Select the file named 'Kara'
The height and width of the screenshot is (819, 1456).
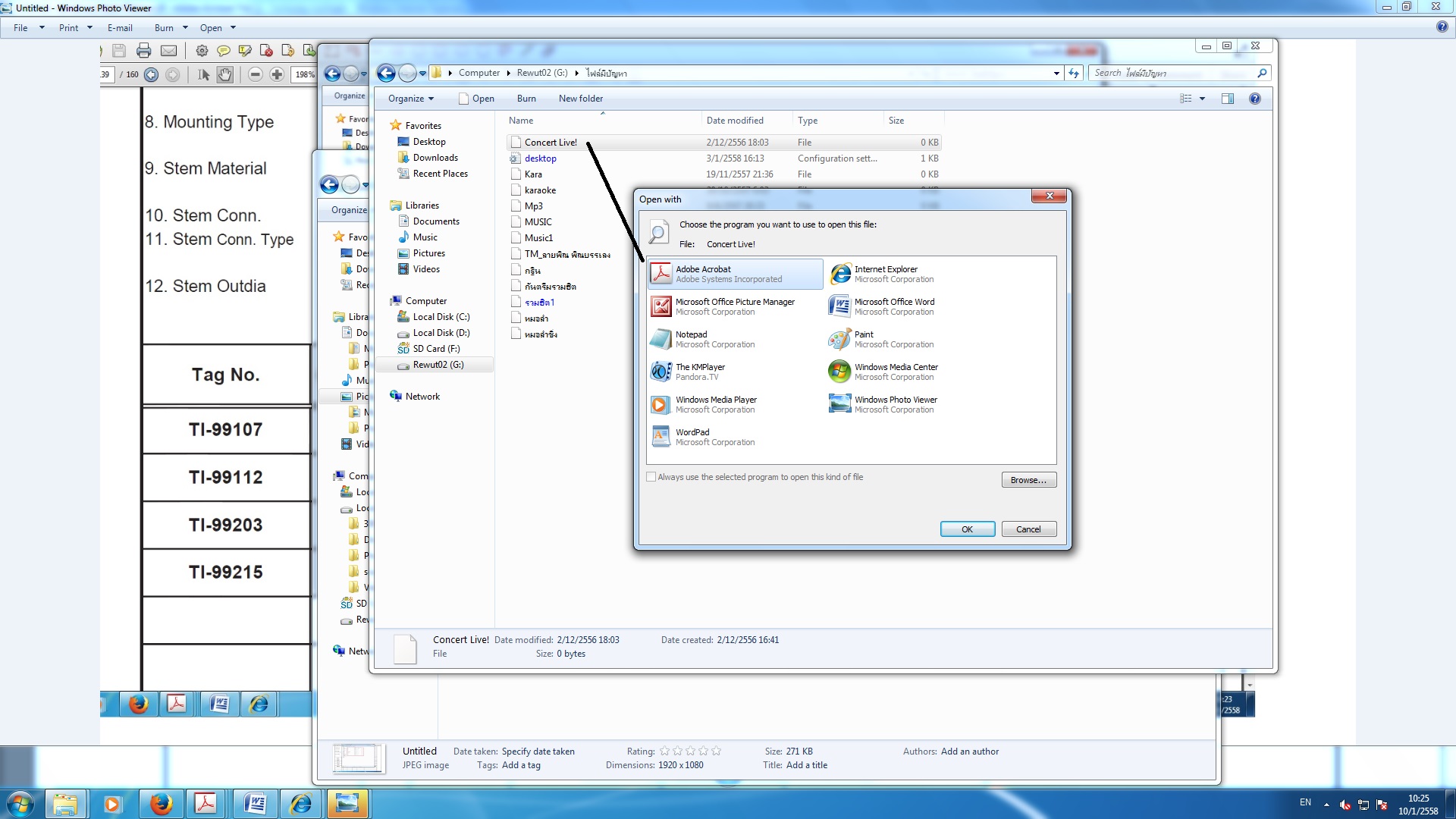pos(533,174)
